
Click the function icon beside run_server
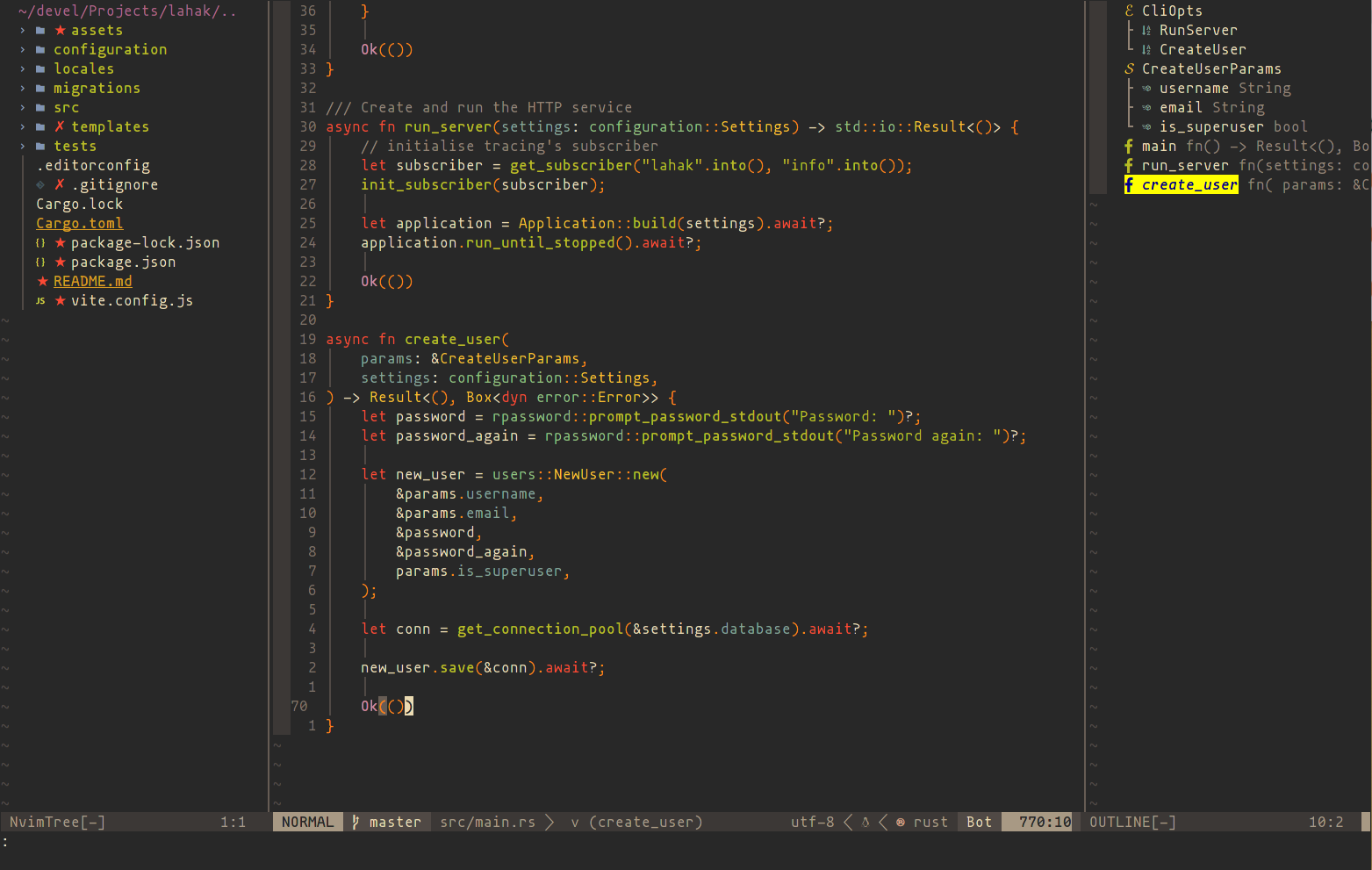click(1129, 166)
